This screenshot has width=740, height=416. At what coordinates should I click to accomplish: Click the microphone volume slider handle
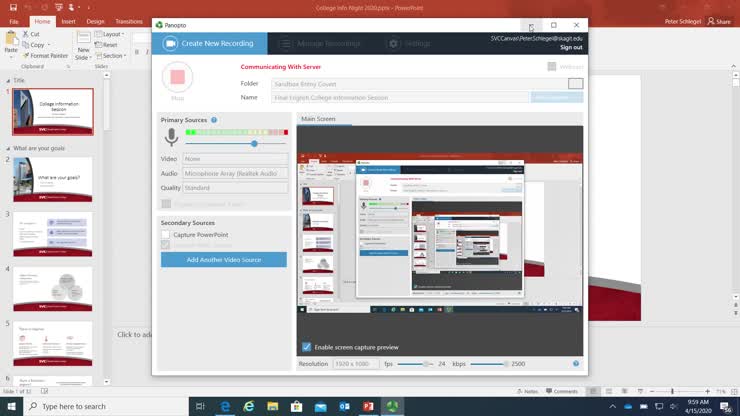254,144
